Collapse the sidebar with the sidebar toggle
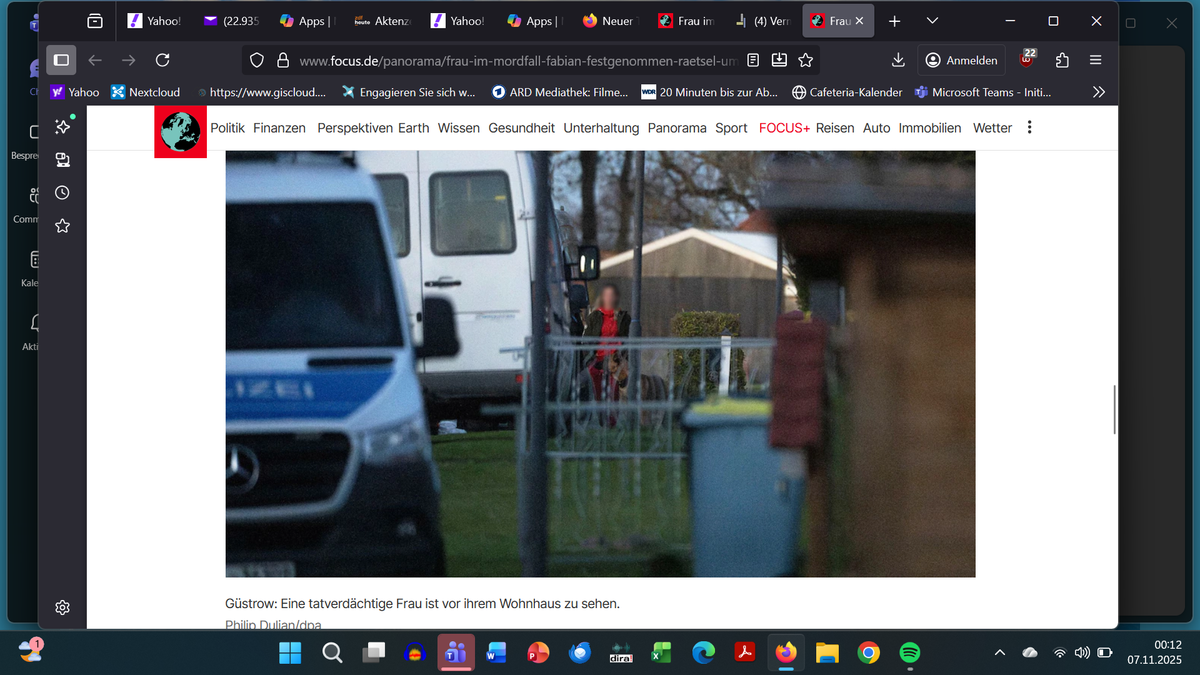 click(61, 60)
